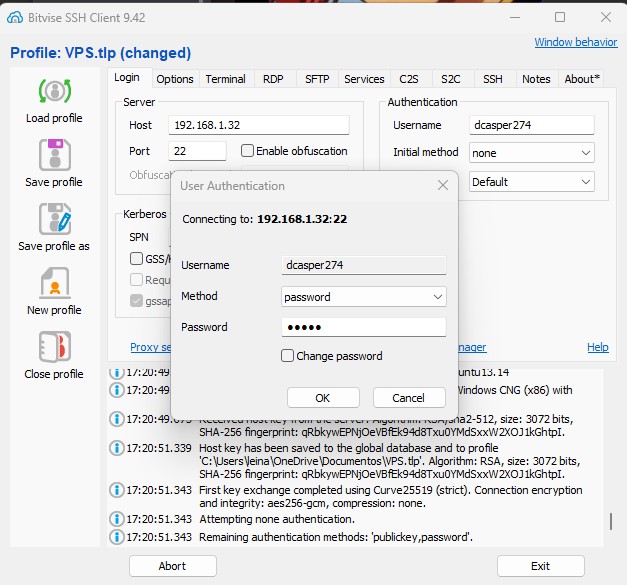This screenshot has height=585, width=627.
Task: Open the dropdown showing Default
Action: [x=531, y=182]
